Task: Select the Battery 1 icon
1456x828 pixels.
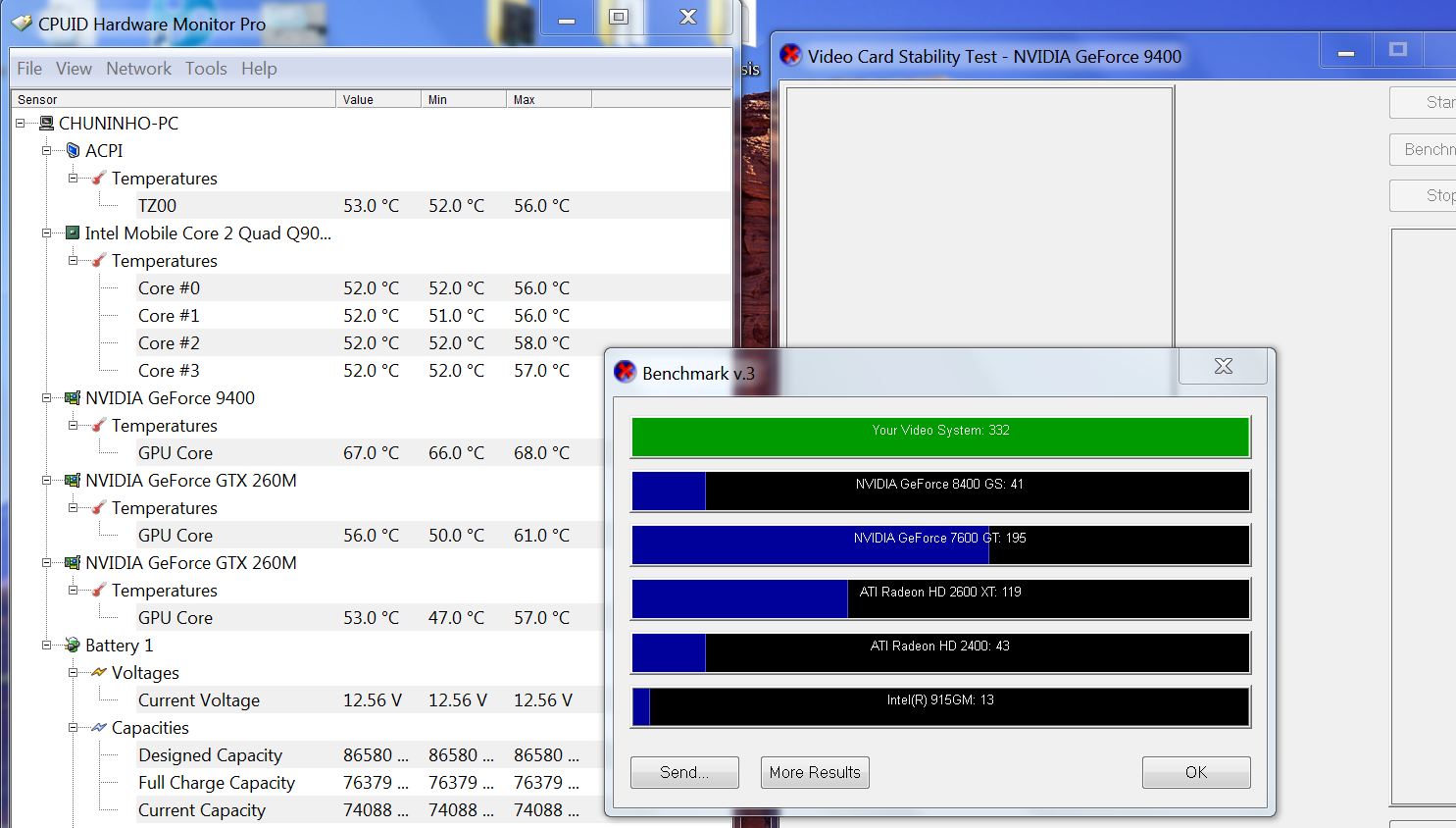Action: (x=73, y=646)
